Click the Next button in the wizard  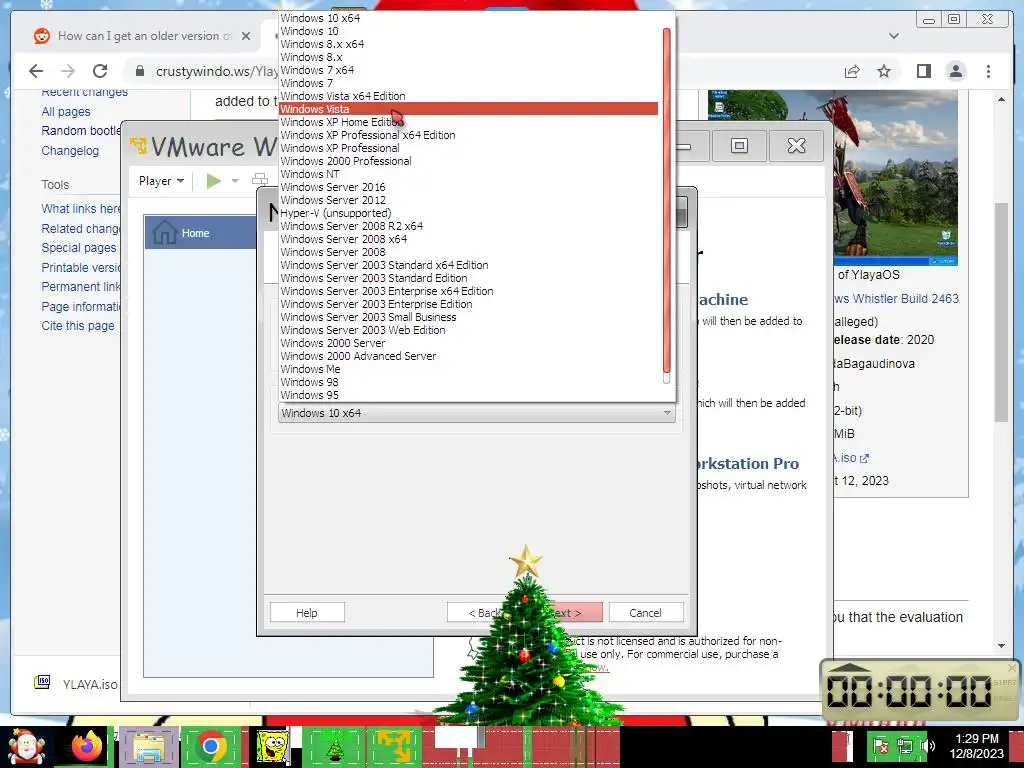click(x=567, y=613)
